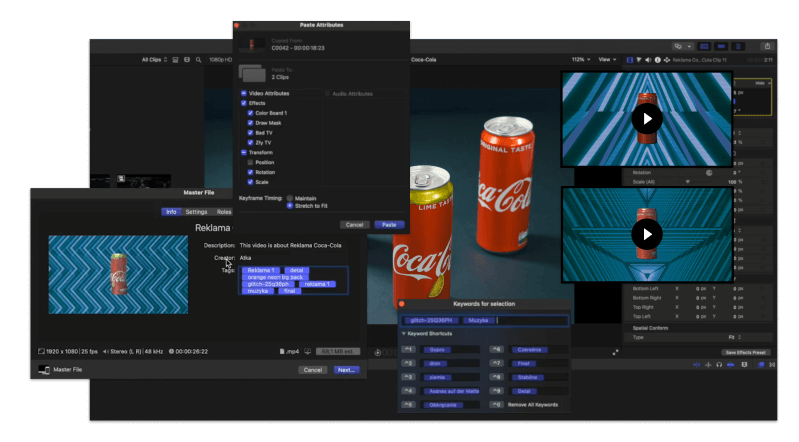The height and width of the screenshot is (442, 799).
Task: Open the 112% zoom level dropdown
Action: [579, 60]
